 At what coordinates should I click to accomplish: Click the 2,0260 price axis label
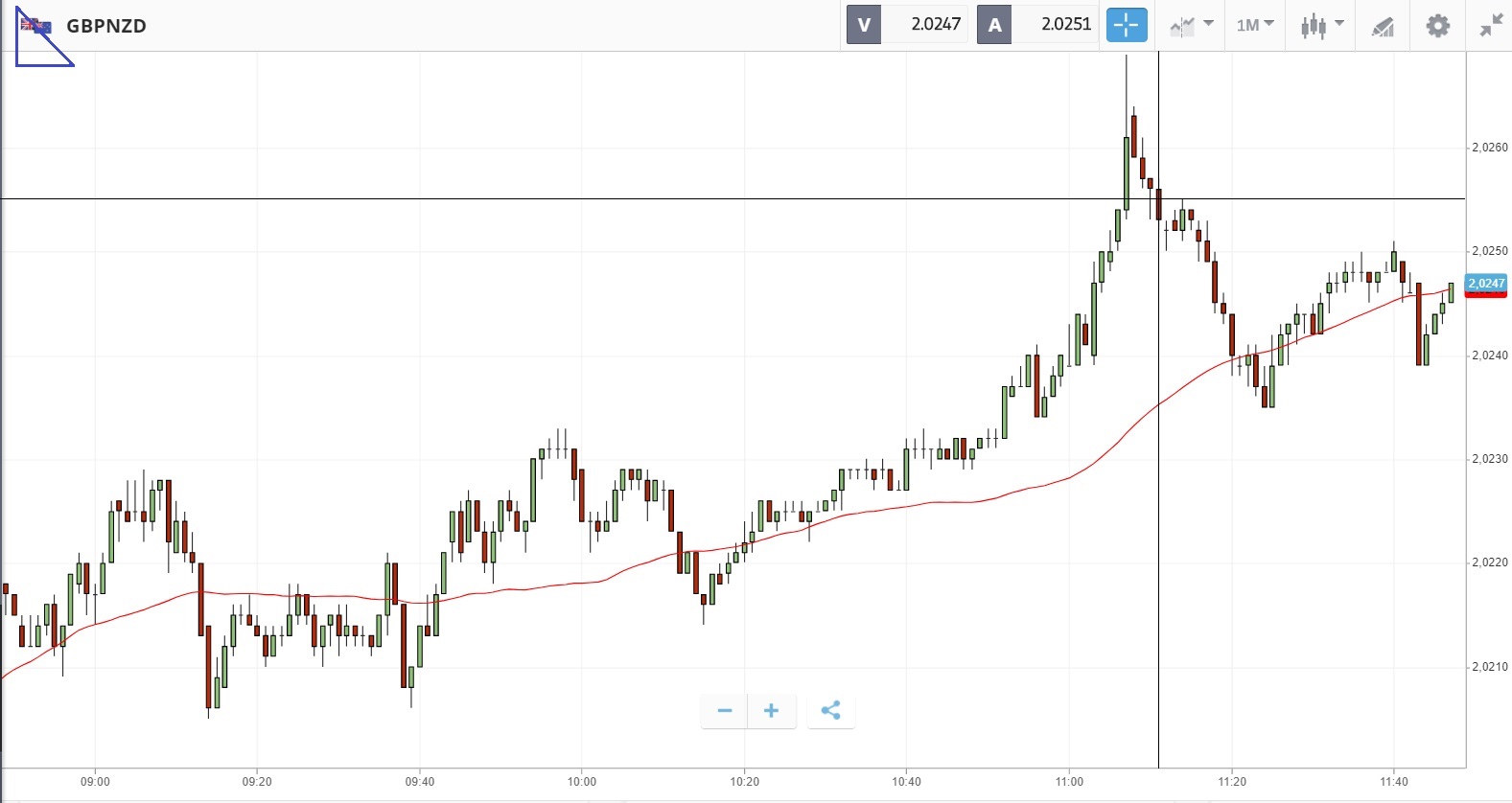point(1489,148)
